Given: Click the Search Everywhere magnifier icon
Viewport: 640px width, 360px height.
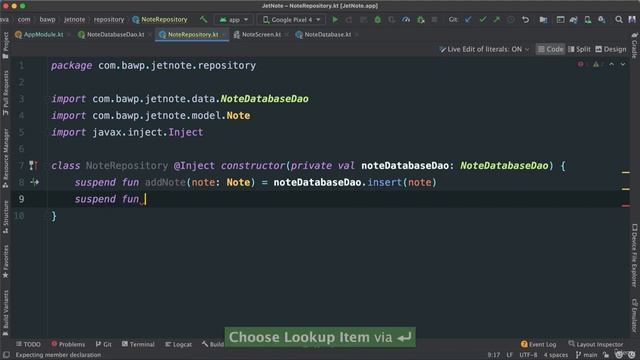Looking at the screenshot, I should tap(619, 20).
